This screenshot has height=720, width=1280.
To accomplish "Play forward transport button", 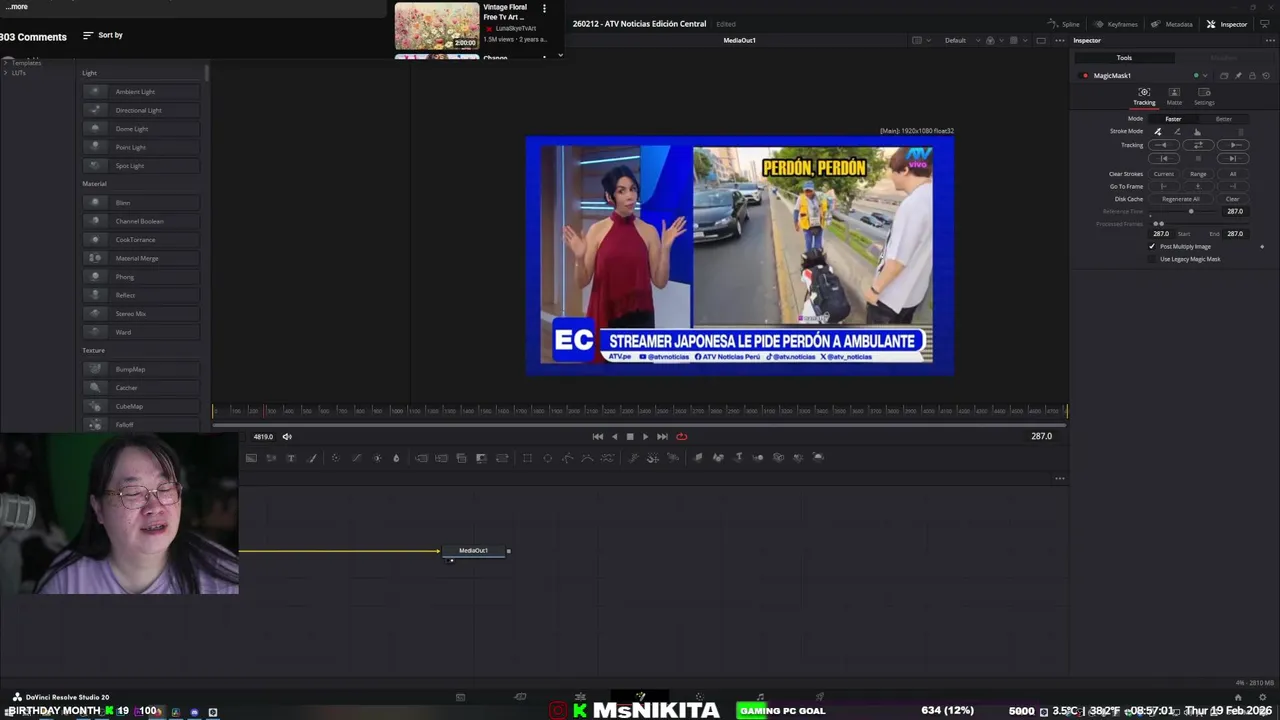I will click(x=646, y=436).
